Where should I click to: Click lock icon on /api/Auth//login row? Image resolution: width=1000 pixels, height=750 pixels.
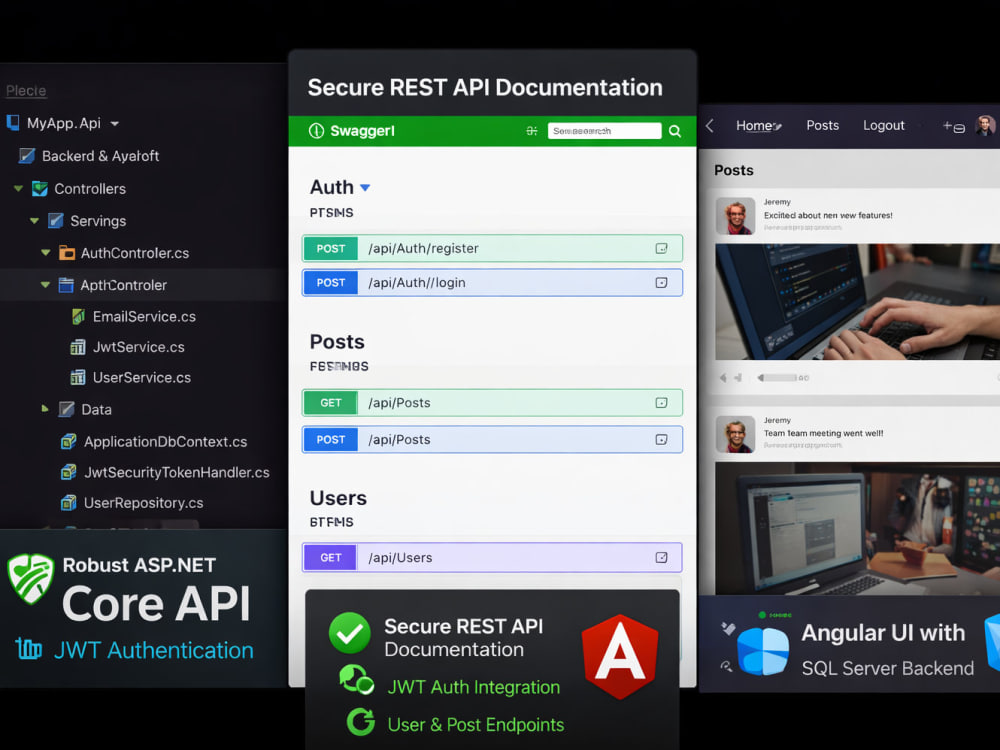661,283
